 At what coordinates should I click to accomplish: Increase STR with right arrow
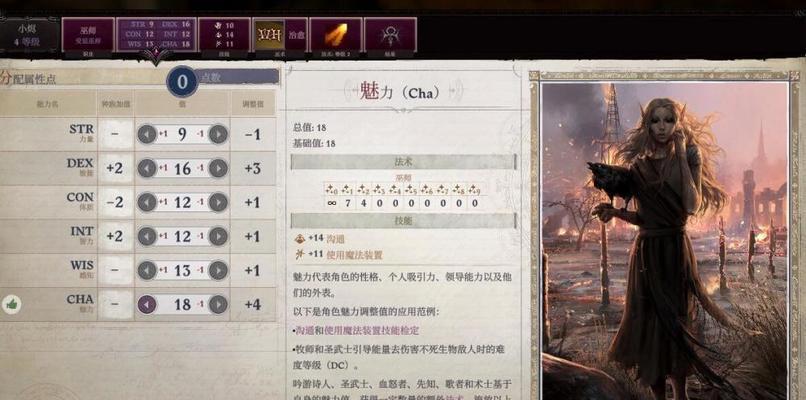tap(218, 134)
